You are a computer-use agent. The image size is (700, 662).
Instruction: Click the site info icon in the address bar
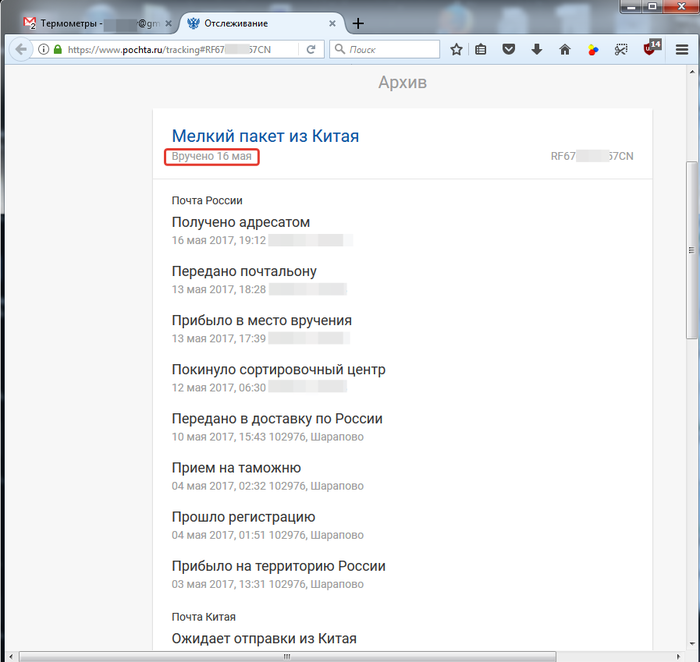pos(44,49)
